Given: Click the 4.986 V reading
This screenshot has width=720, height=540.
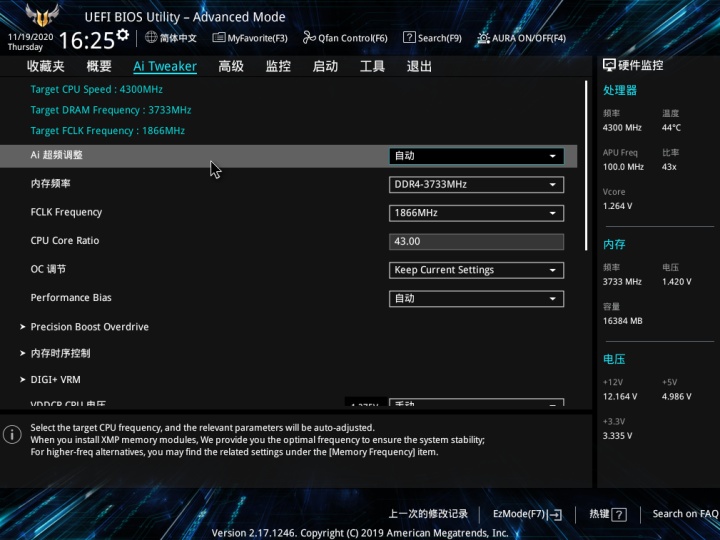Looking at the screenshot, I should (x=676, y=397).
